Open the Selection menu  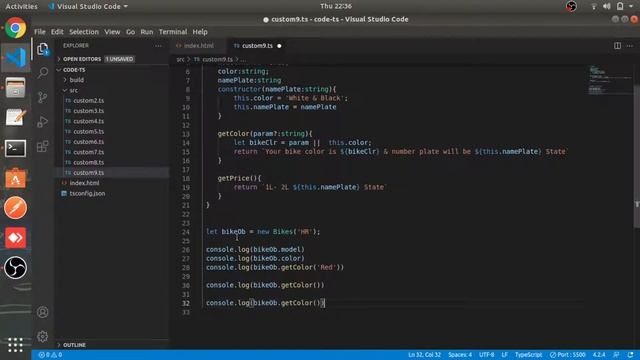(84, 32)
